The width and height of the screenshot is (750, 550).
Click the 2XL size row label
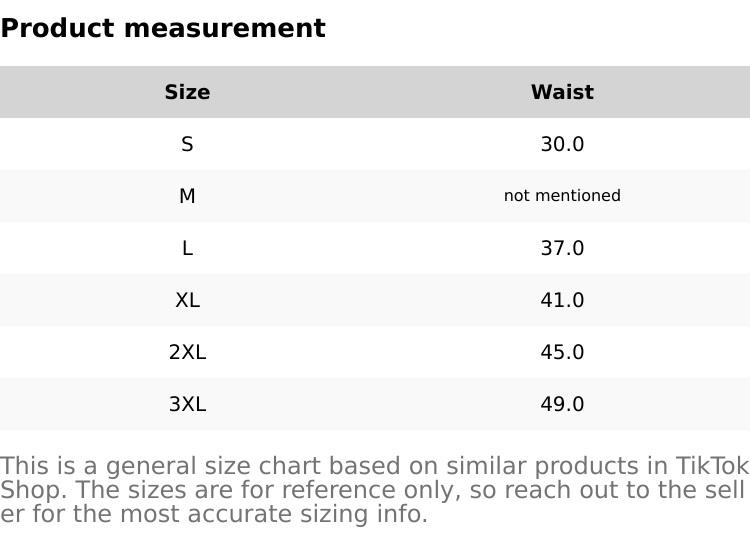pos(187,352)
